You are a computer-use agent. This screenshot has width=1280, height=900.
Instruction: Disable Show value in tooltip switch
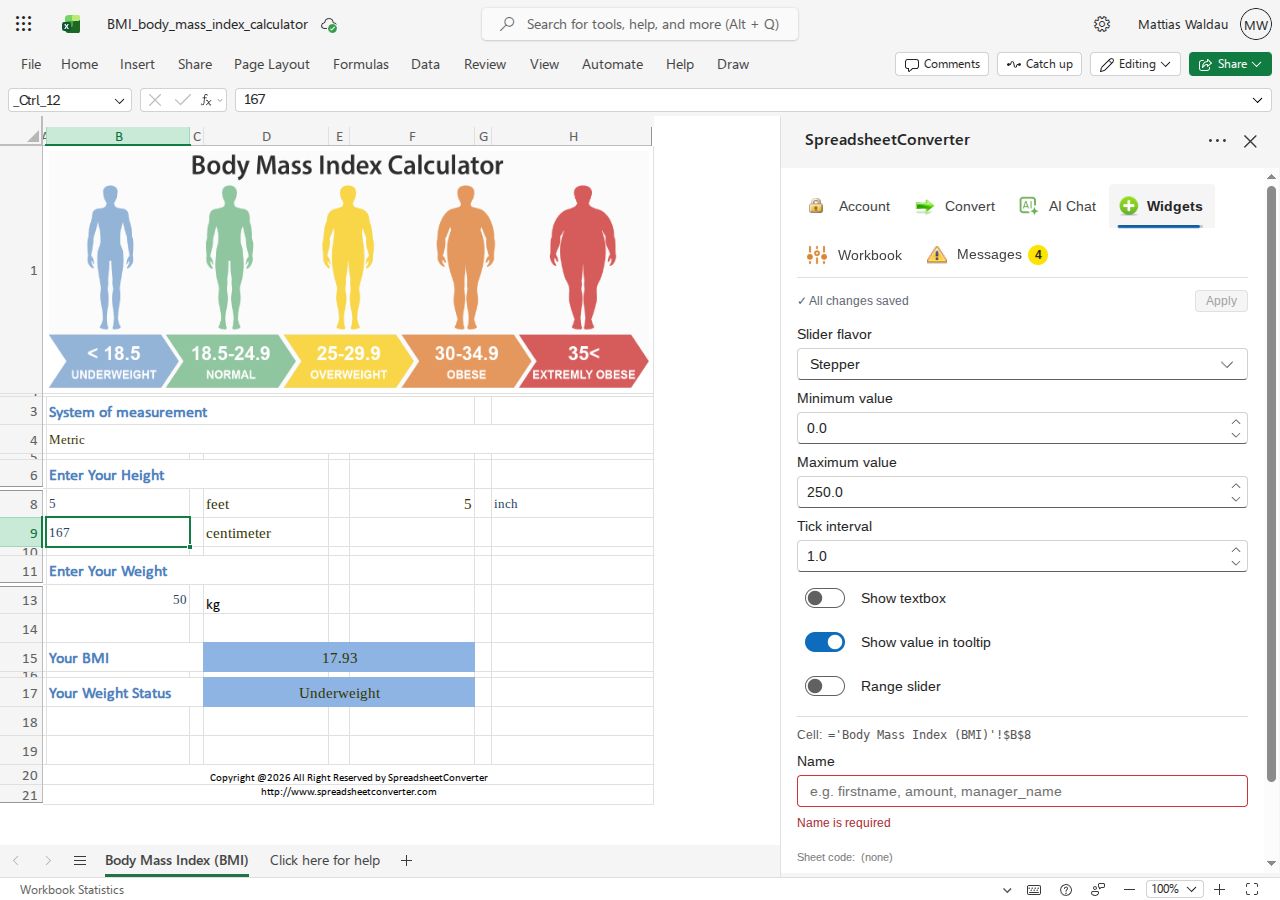click(825, 642)
